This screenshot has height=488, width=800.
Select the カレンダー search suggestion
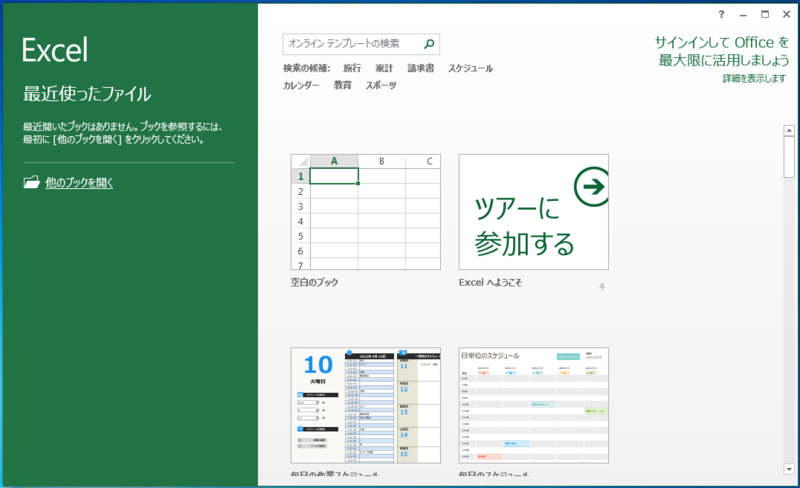click(x=301, y=85)
